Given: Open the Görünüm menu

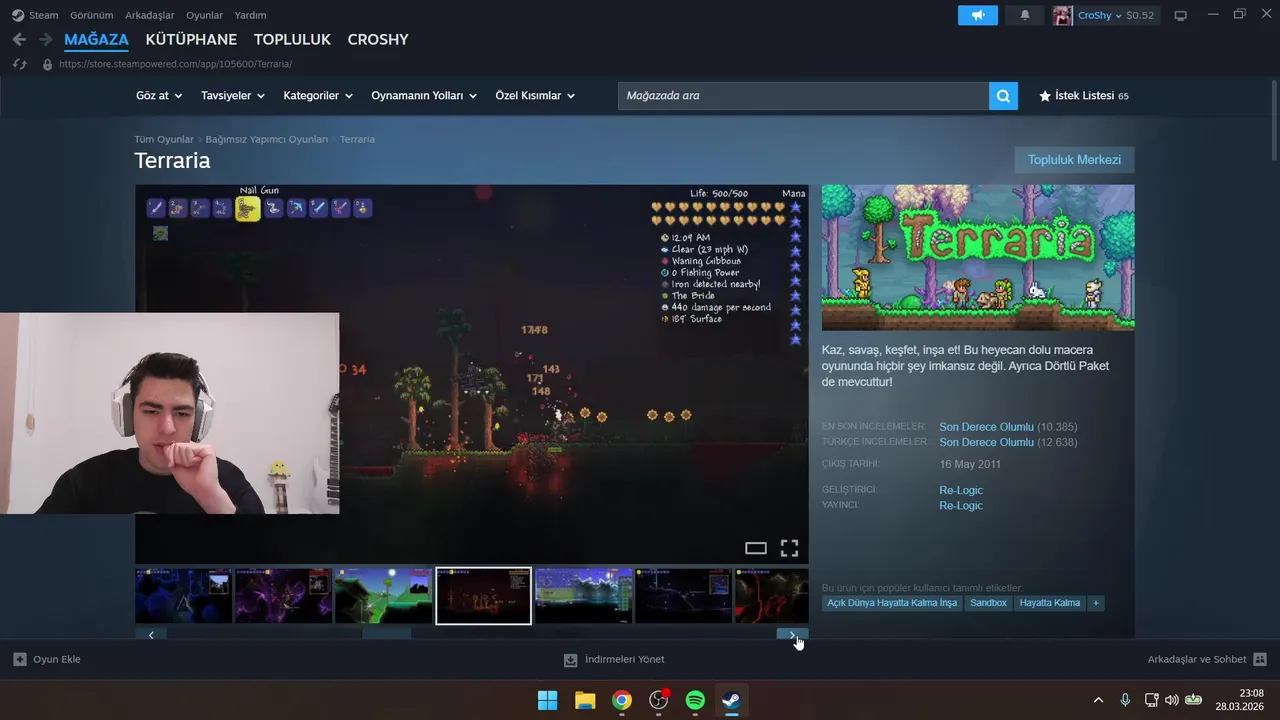Looking at the screenshot, I should click(x=91, y=15).
